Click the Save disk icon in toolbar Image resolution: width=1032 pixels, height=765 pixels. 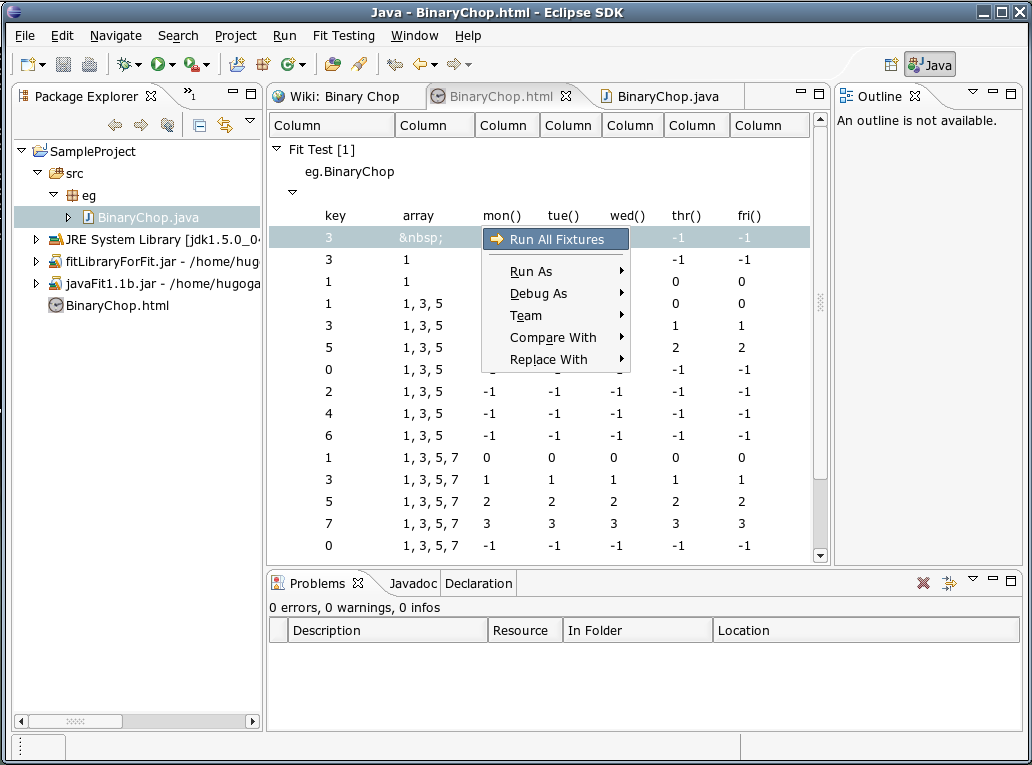tap(63, 65)
